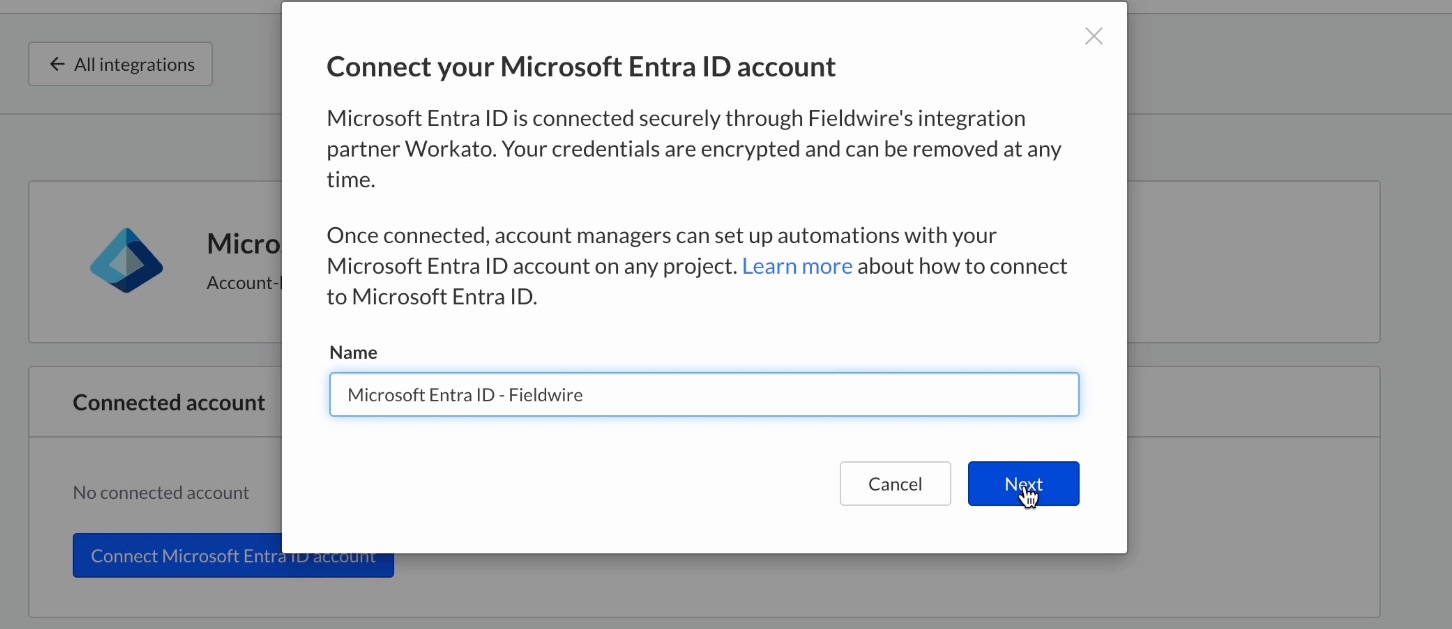Click the No connected account text

(x=161, y=492)
